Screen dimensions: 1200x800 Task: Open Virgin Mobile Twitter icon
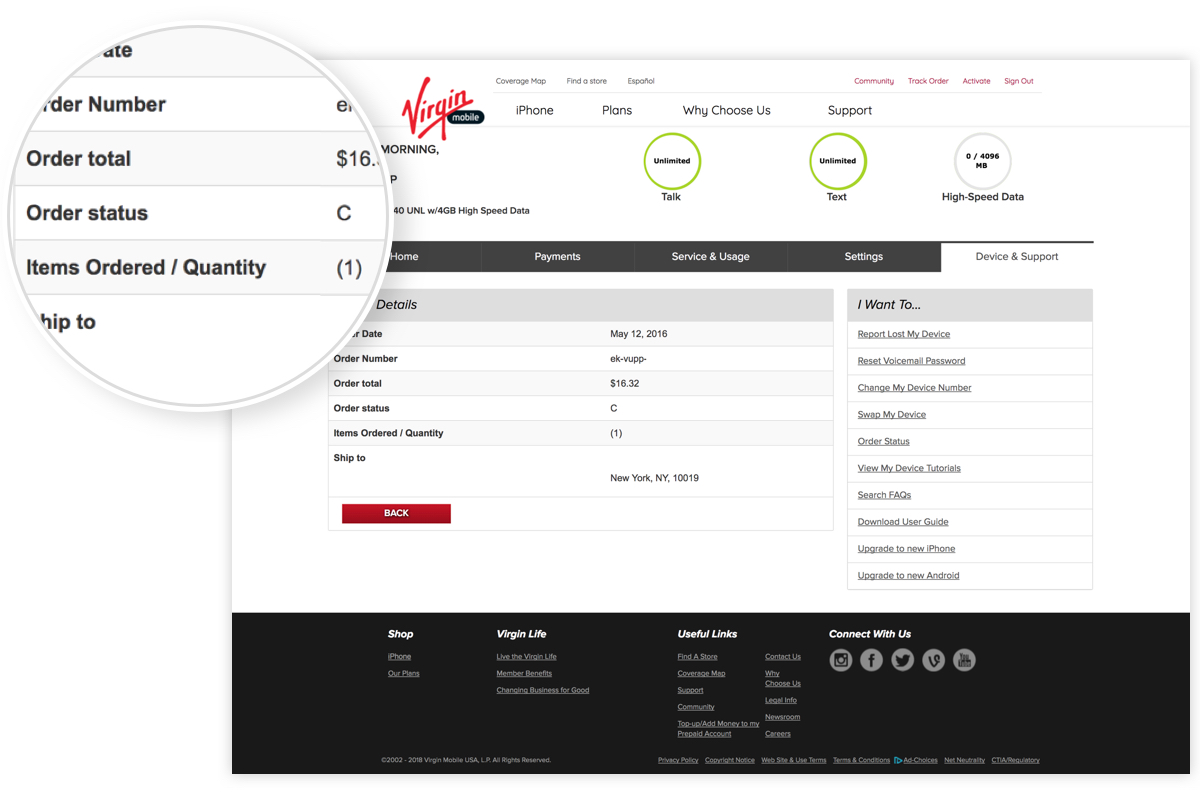[903, 660]
